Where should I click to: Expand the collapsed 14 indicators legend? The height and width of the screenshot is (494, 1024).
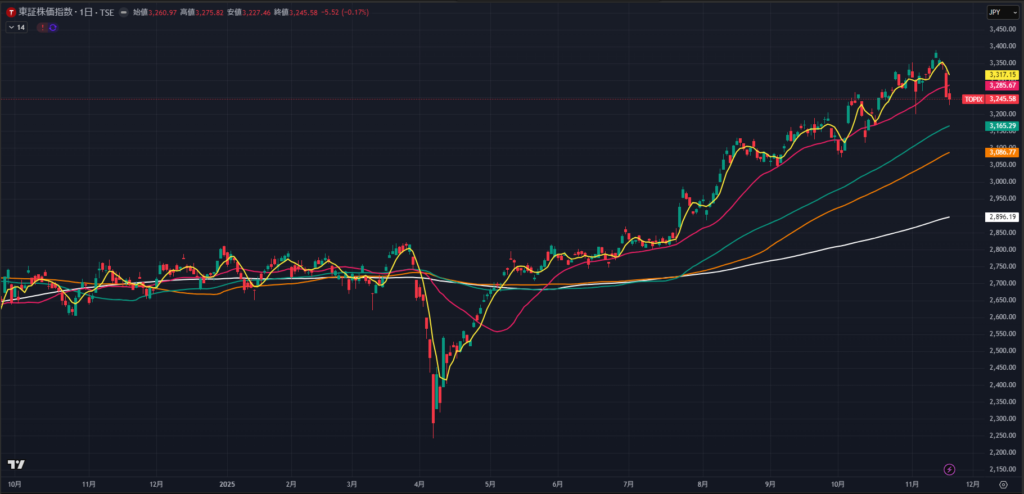click(16, 27)
